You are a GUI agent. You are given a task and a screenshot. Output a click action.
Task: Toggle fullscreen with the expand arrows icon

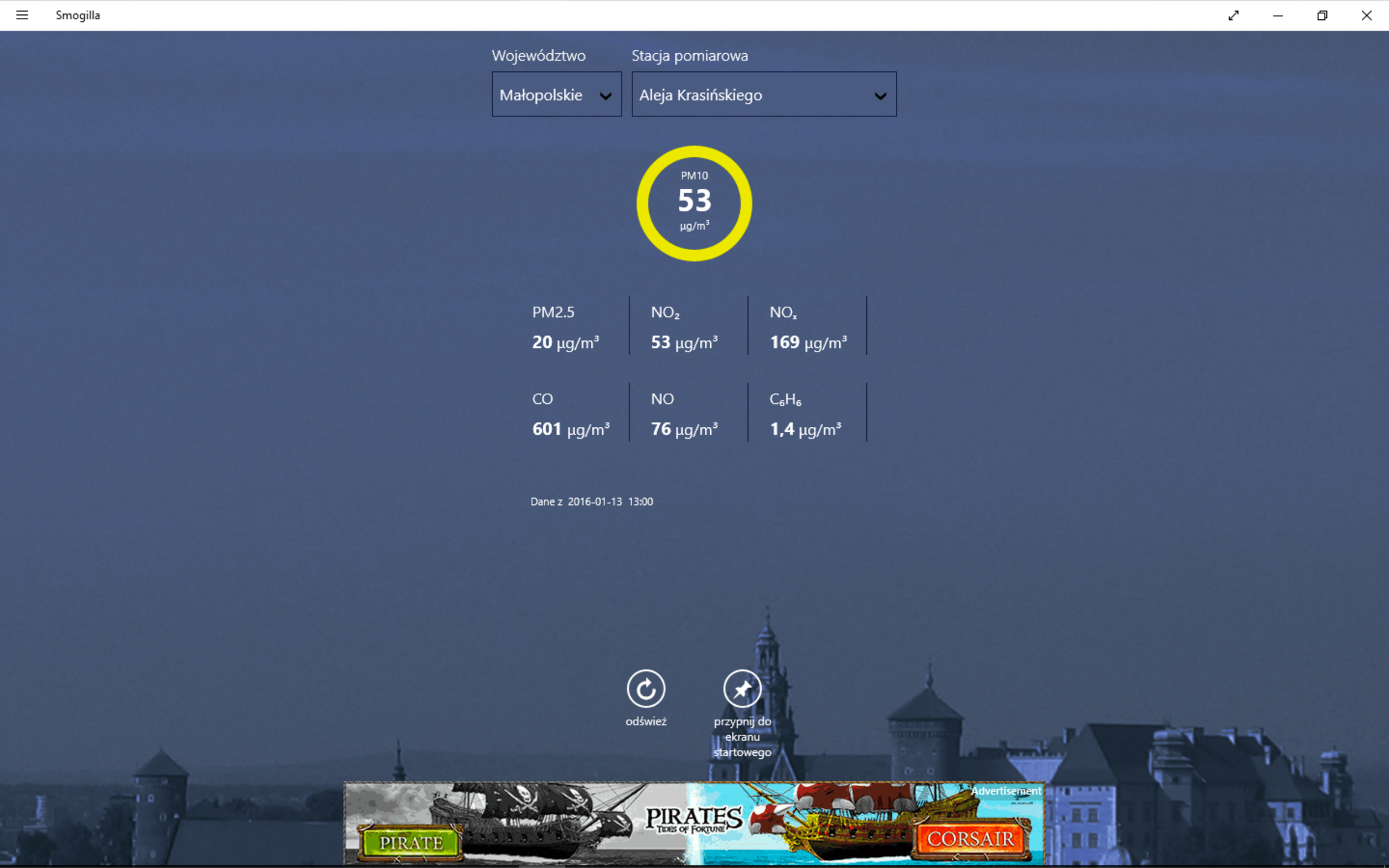coord(1233,15)
